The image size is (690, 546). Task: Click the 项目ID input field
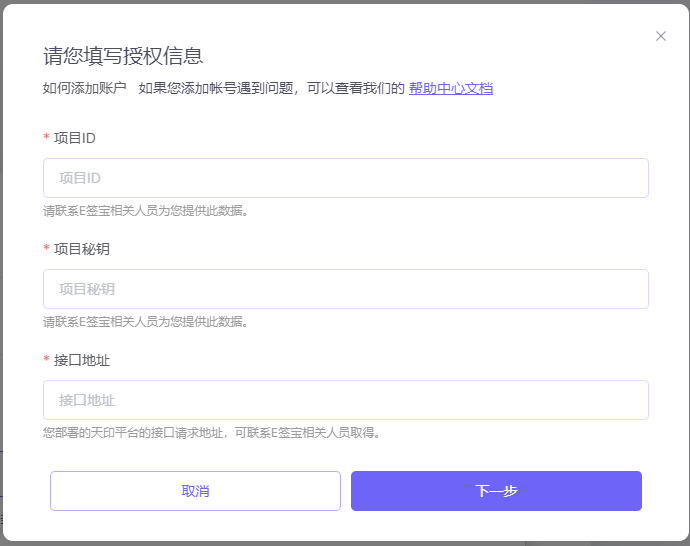pyautogui.click(x=346, y=178)
